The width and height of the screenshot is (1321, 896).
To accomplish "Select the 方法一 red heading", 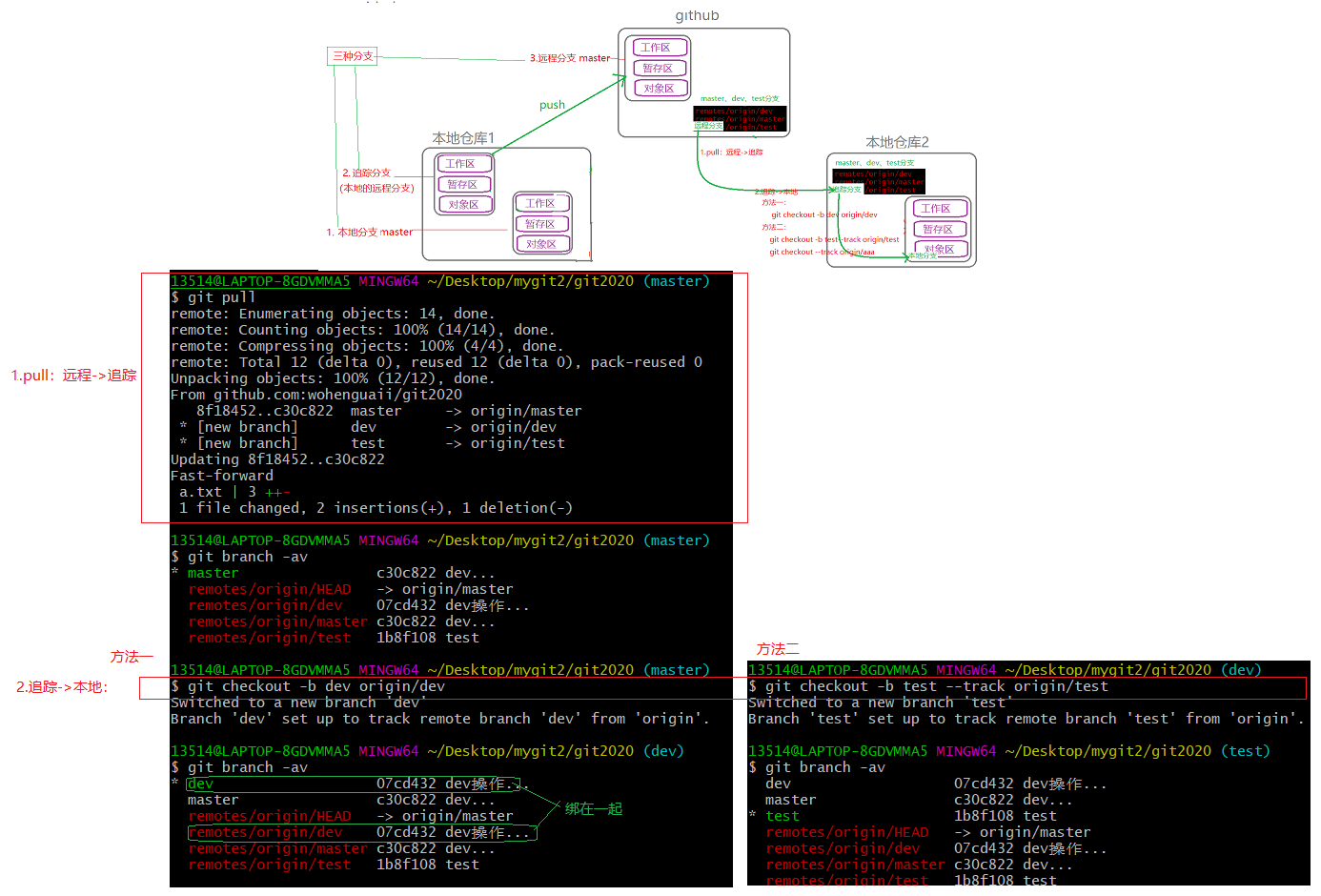I will pyautogui.click(x=132, y=657).
